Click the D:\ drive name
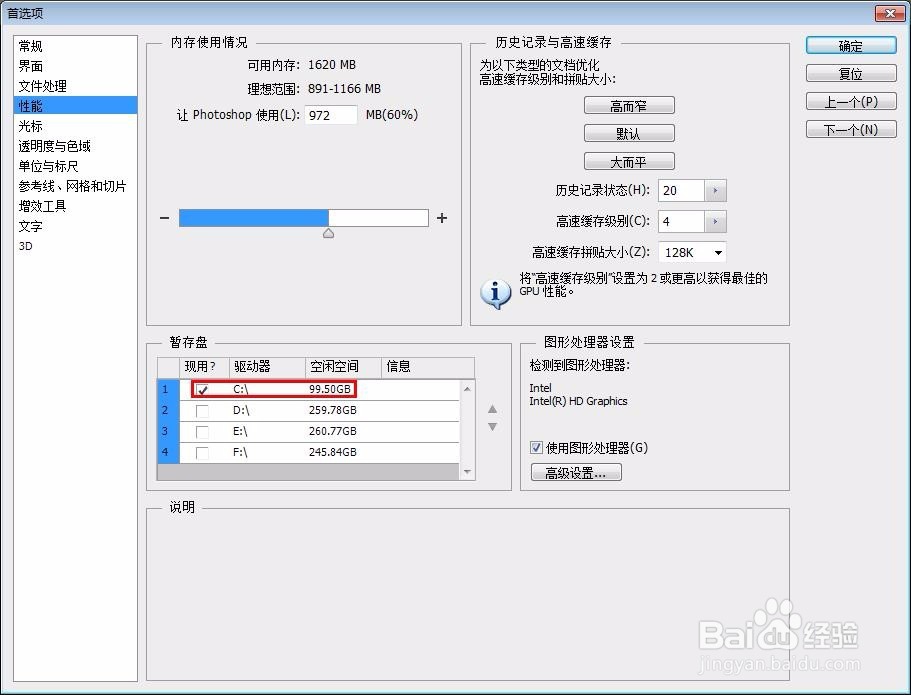Screen dimensions: 911x695 [x=241, y=410]
